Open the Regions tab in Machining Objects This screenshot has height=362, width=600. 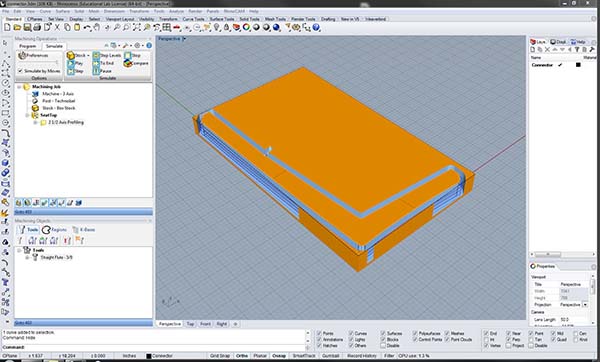click(x=54, y=230)
